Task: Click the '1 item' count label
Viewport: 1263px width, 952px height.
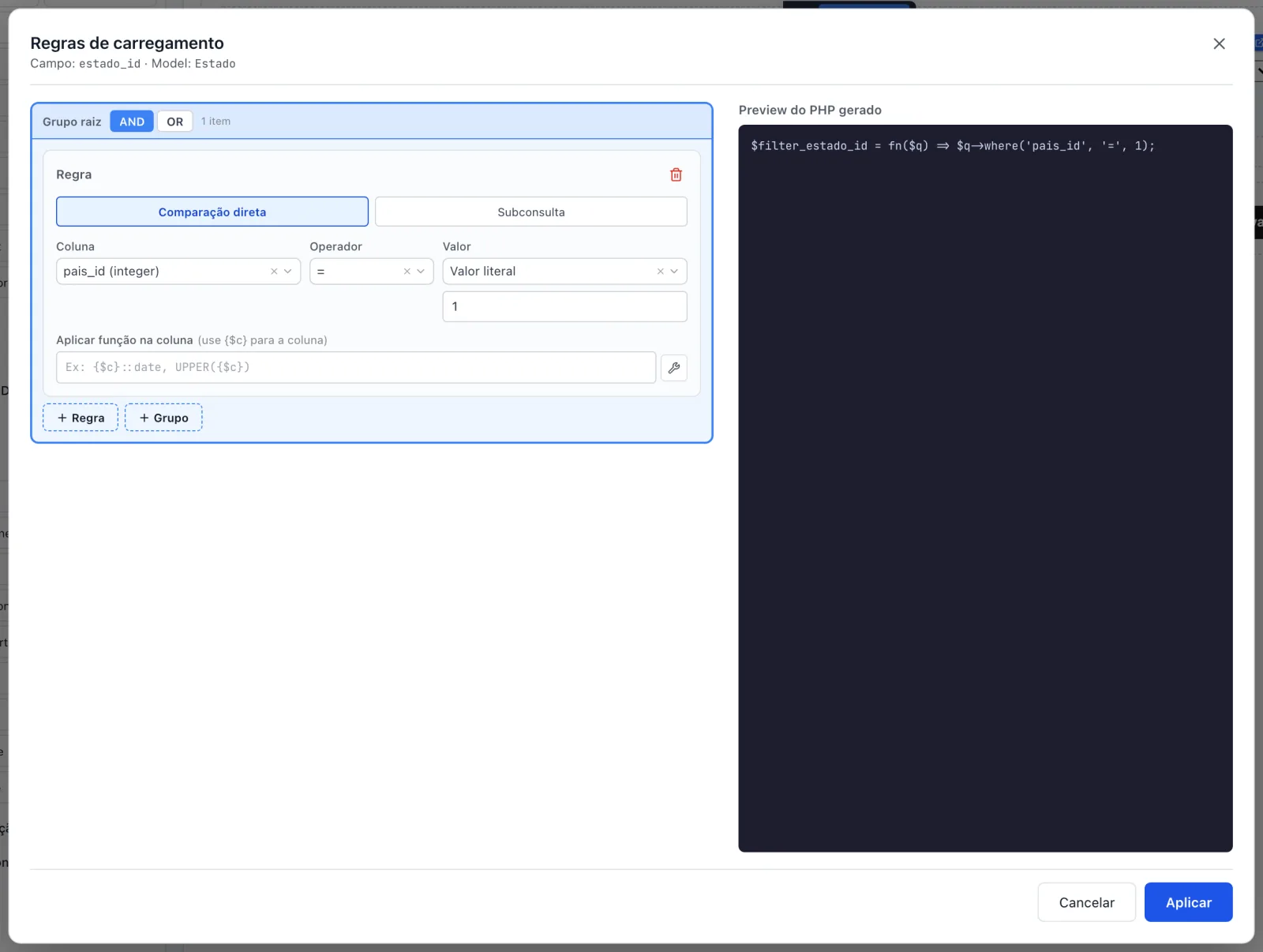Action: point(216,122)
